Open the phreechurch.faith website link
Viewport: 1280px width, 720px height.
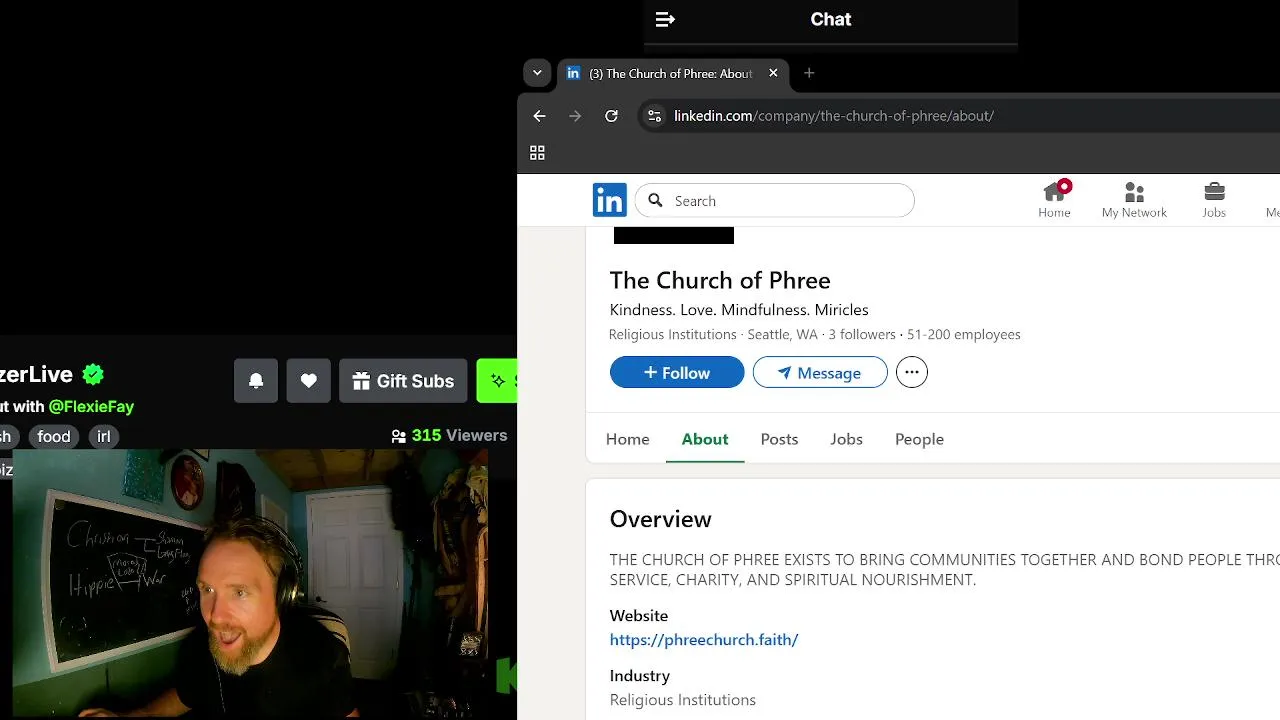click(x=704, y=639)
